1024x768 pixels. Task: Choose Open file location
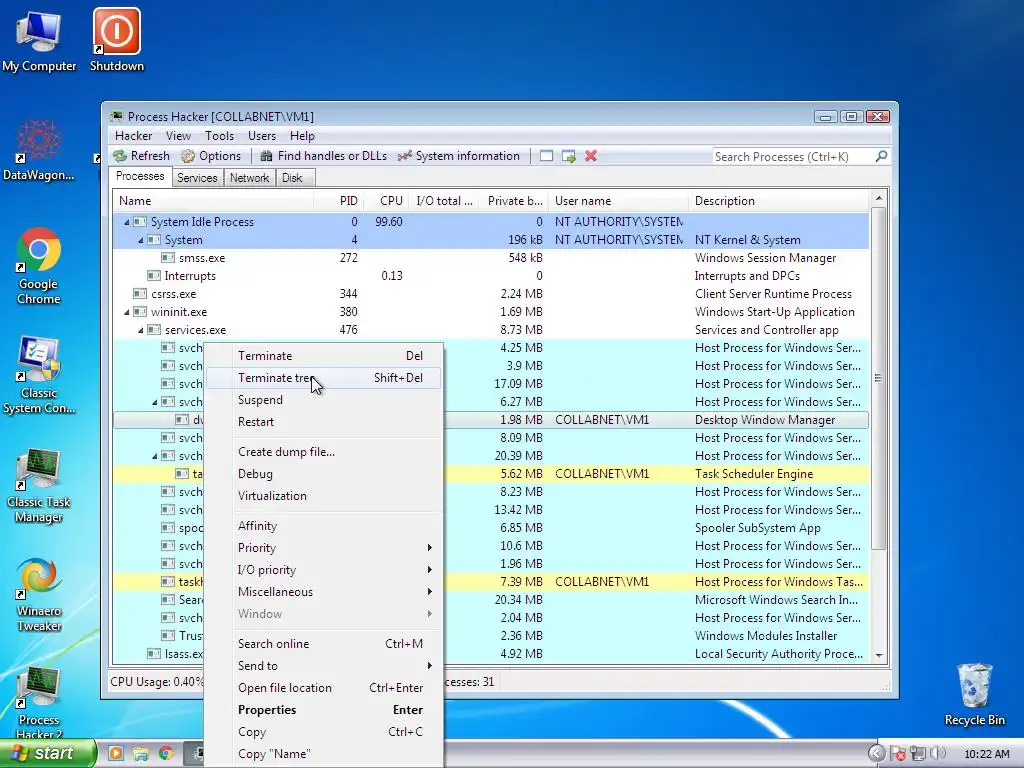[x=324, y=688]
